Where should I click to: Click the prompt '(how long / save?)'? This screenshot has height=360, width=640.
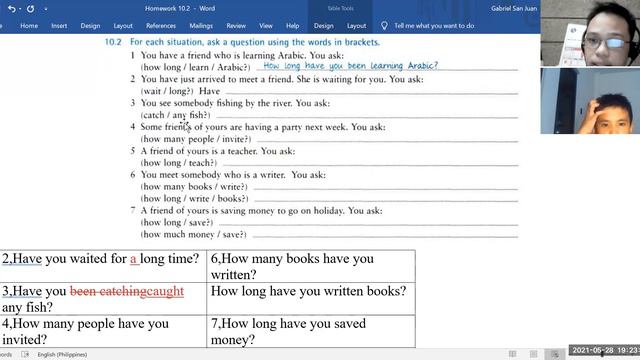[x=177, y=222]
